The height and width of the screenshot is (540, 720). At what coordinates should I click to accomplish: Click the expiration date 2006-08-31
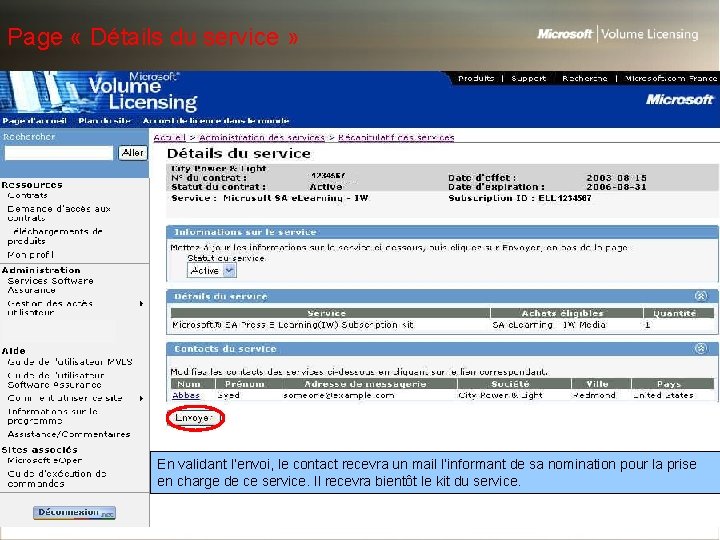tap(616, 187)
